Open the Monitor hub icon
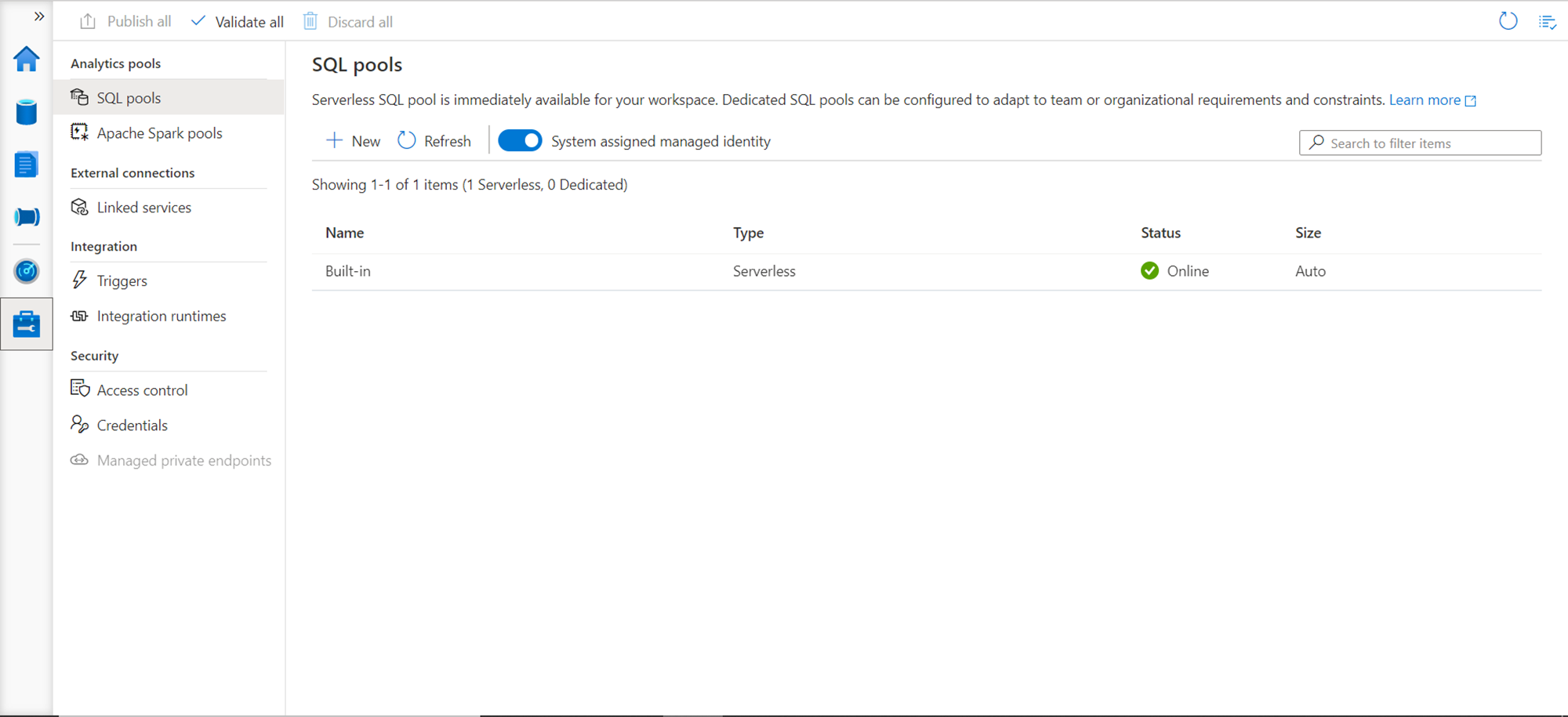1568x717 pixels. [x=27, y=271]
